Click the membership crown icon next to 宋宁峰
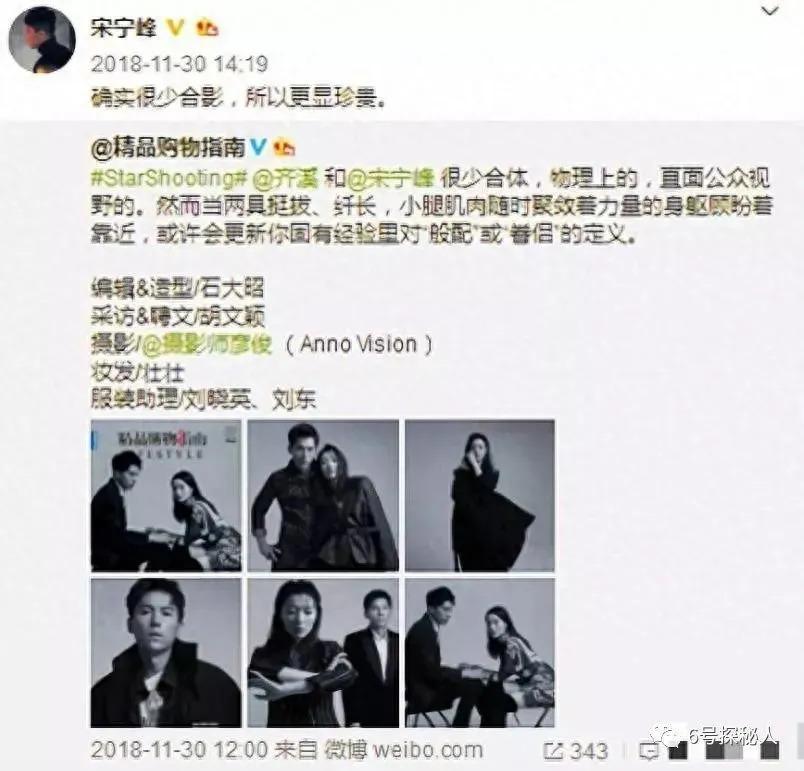The height and width of the screenshot is (771, 804). tap(207, 28)
